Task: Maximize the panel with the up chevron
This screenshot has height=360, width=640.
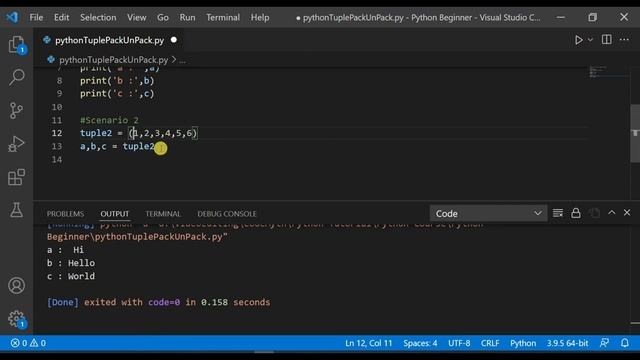Action: coord(611,213)
